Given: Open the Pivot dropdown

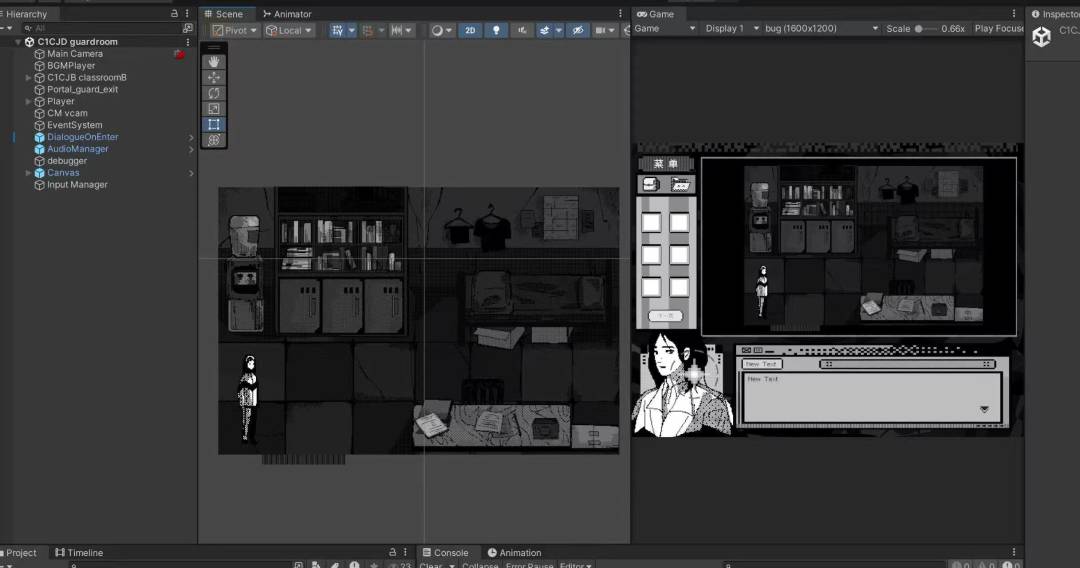Looking at the screenshot, I should coord(235,31).
